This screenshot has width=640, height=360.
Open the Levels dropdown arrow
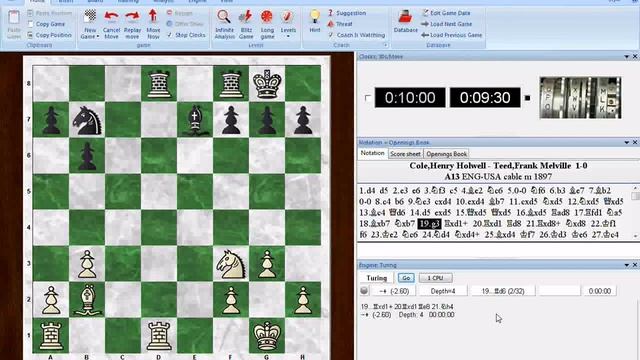[x=288, y=37]
